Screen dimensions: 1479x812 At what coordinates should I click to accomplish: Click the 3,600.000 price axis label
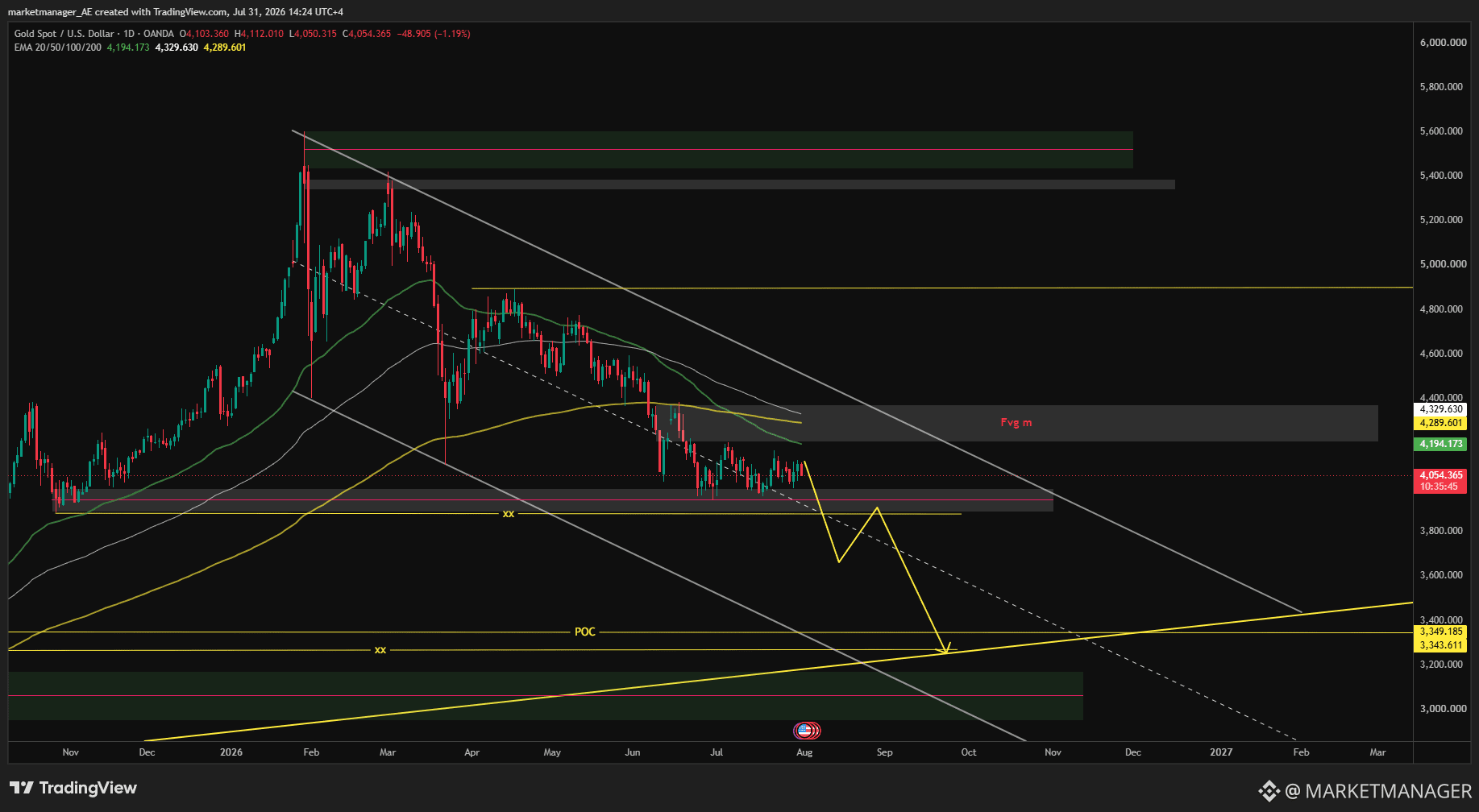point(1443,575)
